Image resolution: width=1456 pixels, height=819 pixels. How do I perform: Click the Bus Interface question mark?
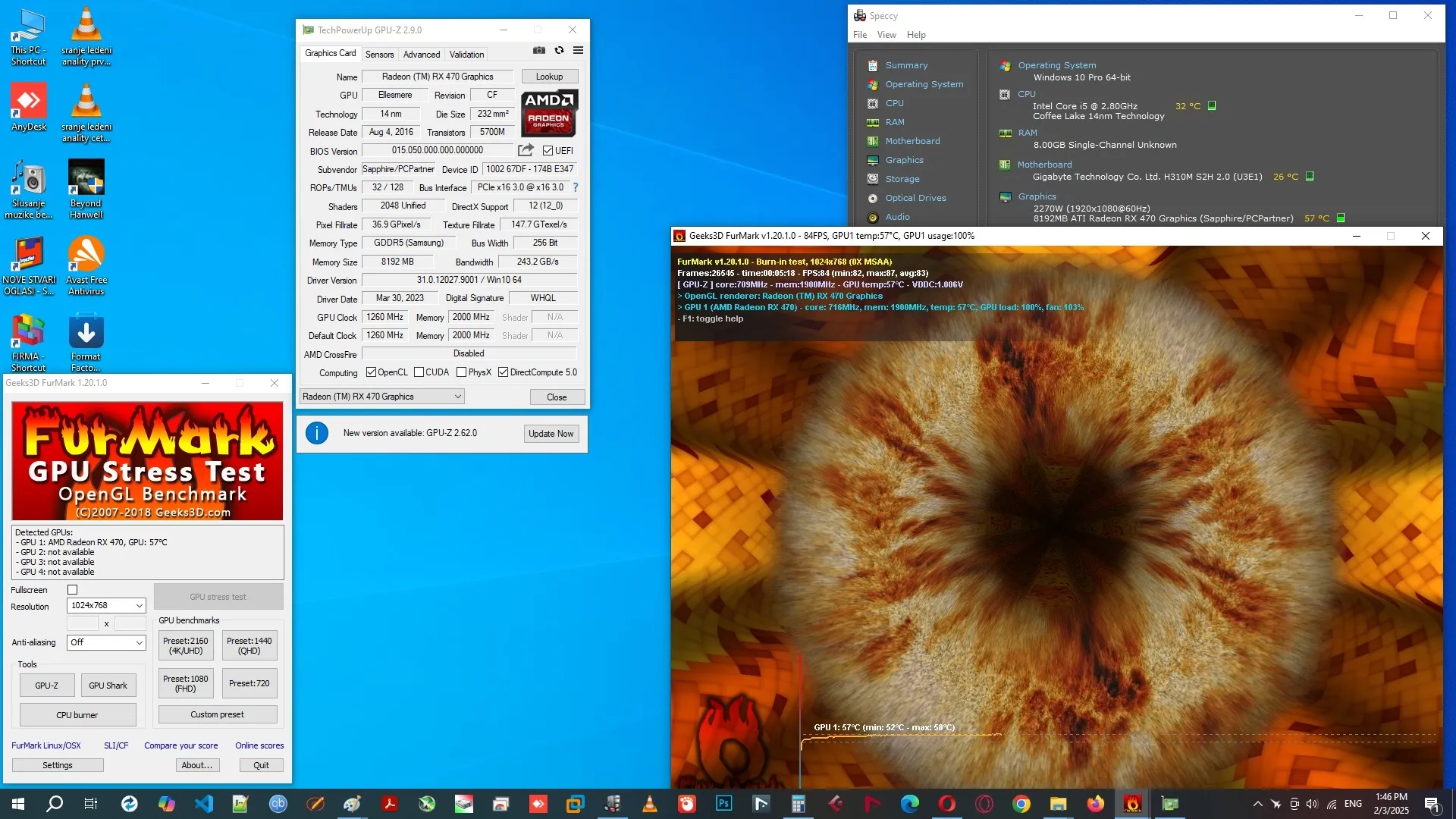pyautogui.click(x=576, y=187)
